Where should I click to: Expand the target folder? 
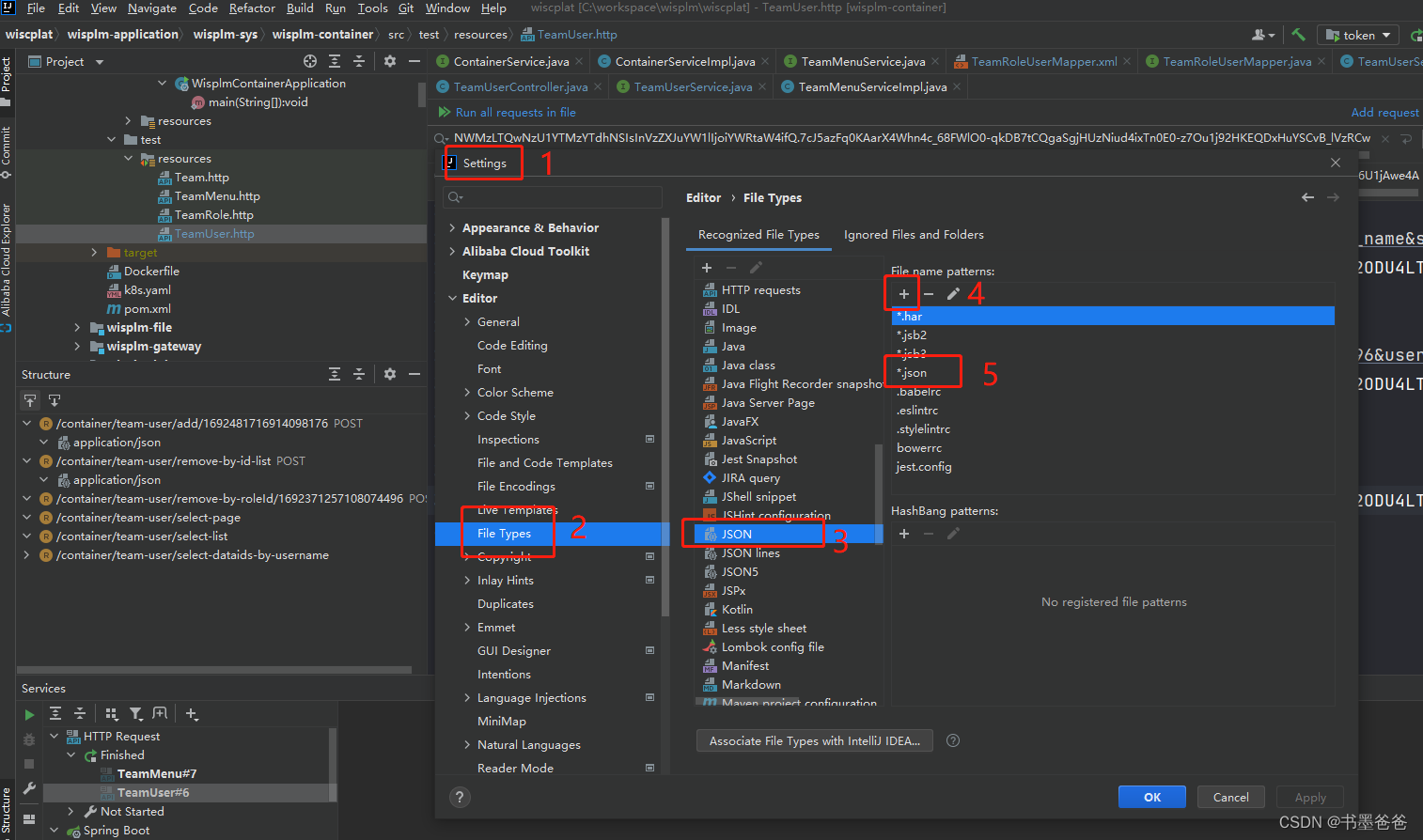click(94, 252)
